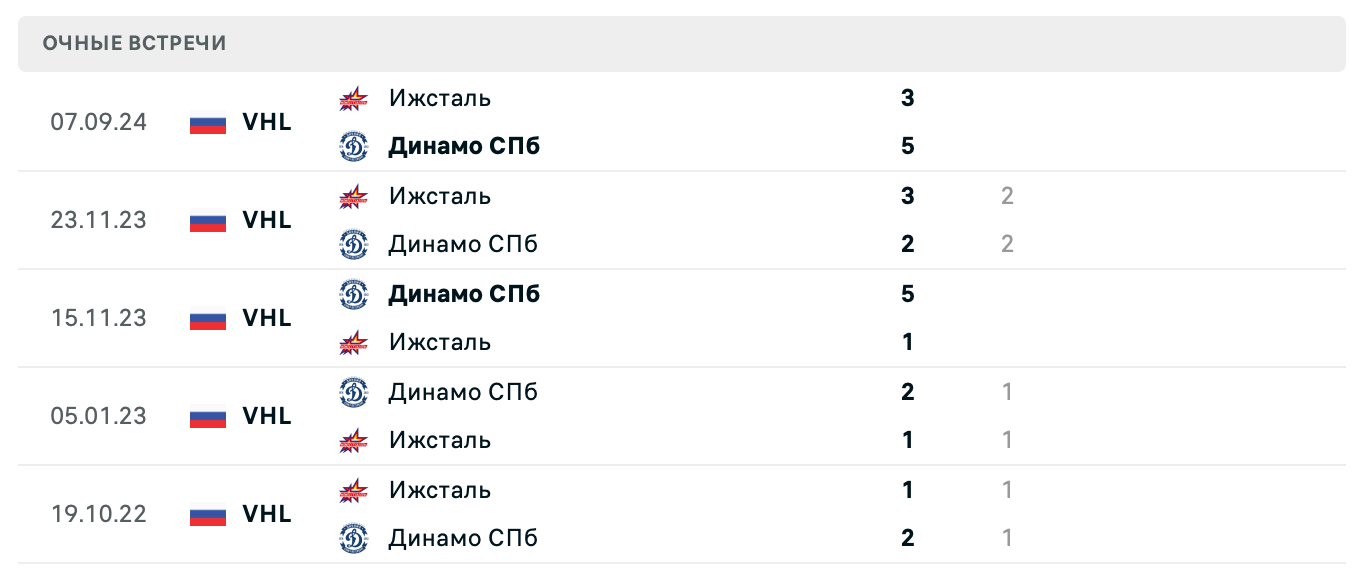Screen dimensions: 1360x578
Task: Click Dinamo's score 5 in 15.11.23 match
Action: [x=907, y=294]
